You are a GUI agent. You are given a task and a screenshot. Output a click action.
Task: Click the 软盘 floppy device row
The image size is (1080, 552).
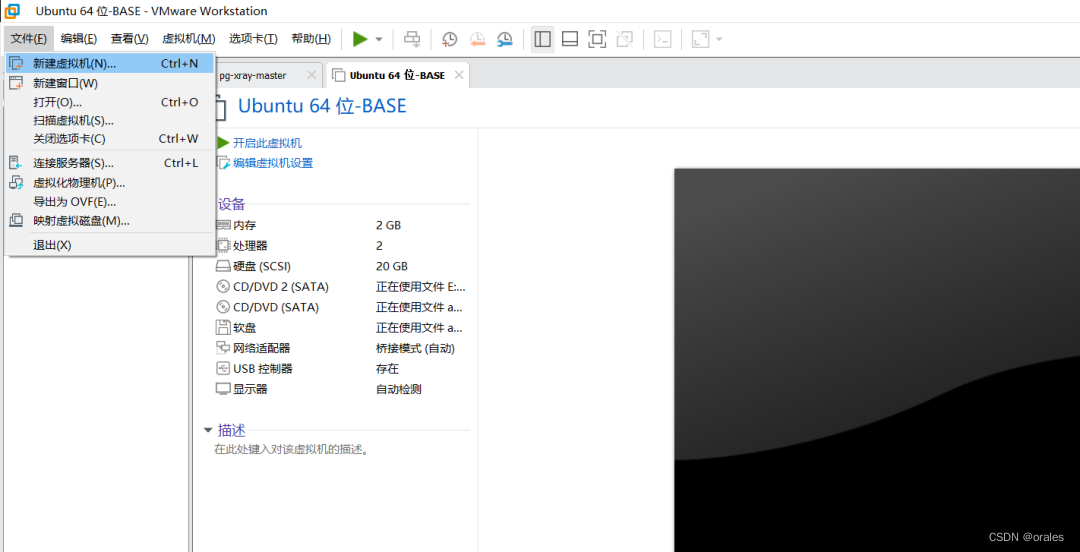click(x=342, y=328)
